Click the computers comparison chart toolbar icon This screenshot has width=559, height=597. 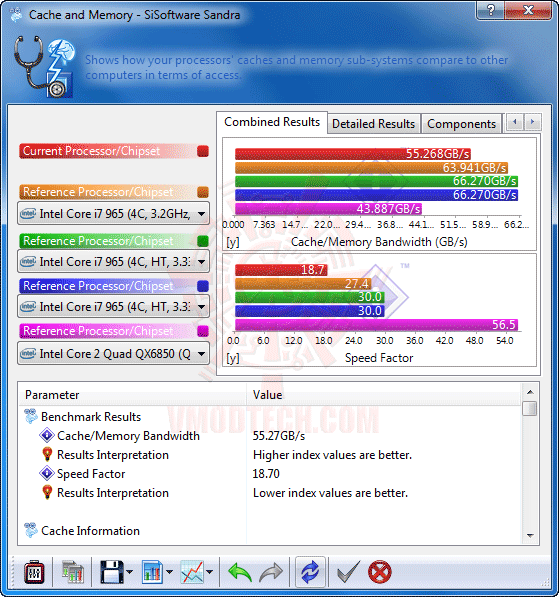[73, 571]
